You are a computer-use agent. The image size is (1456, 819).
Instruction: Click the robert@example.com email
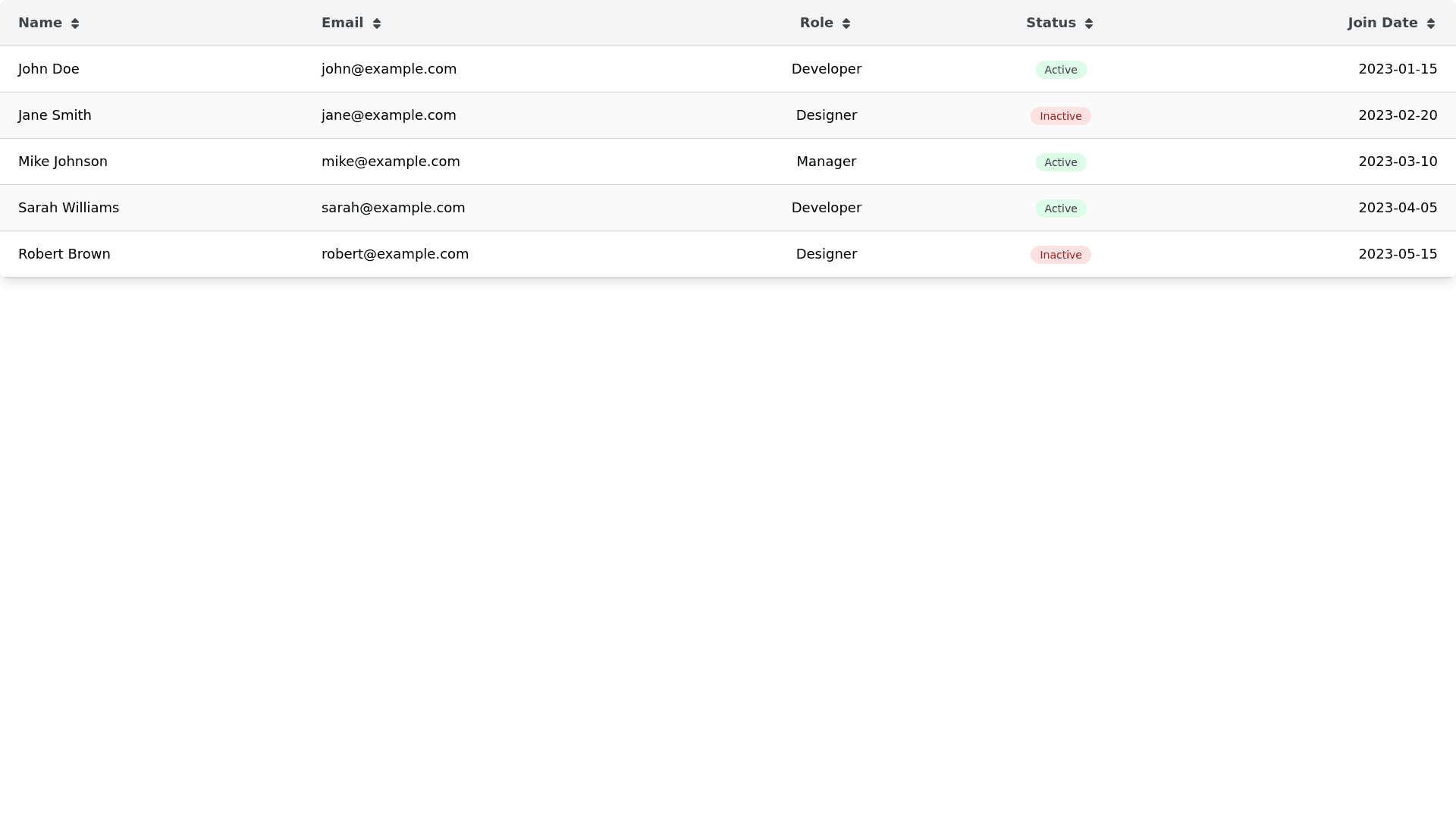click(395, 254)
